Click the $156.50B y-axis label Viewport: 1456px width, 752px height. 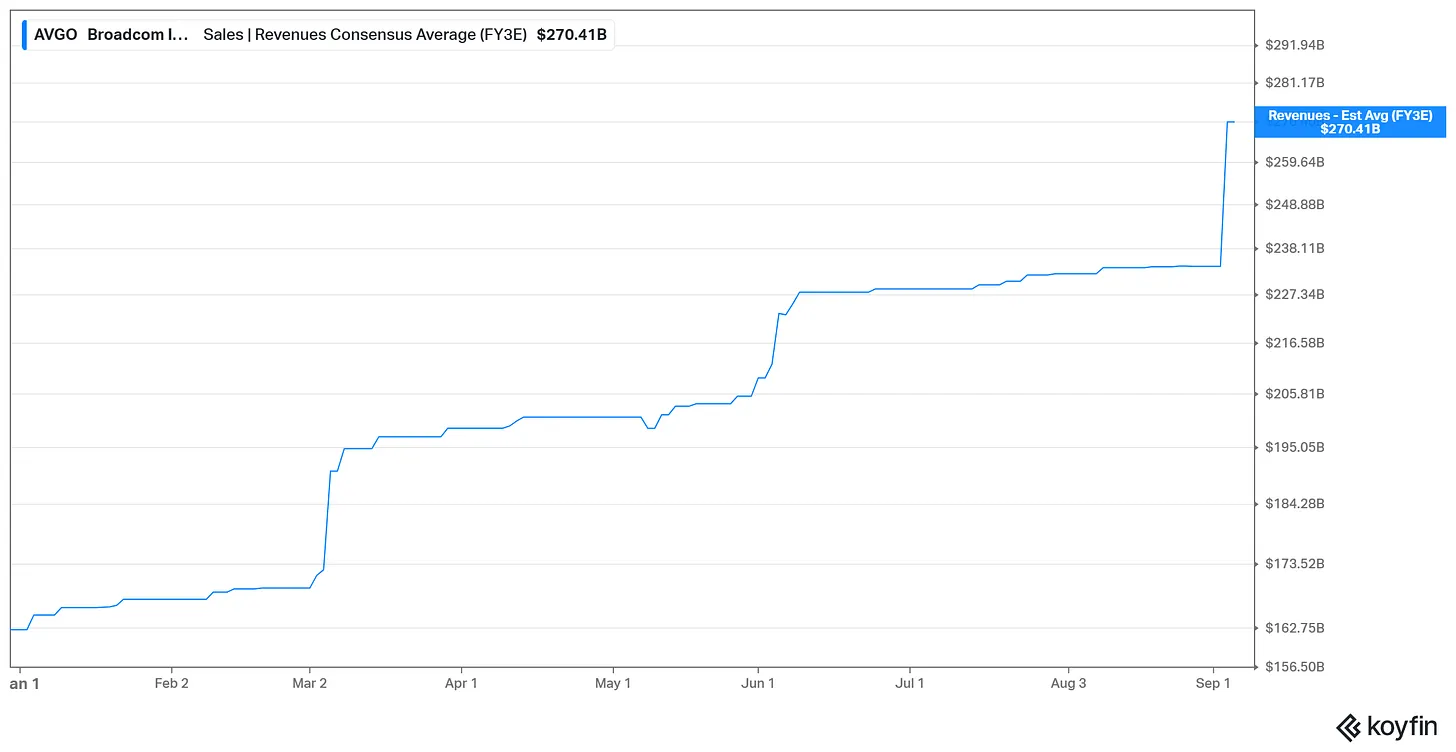[1295, 666]
